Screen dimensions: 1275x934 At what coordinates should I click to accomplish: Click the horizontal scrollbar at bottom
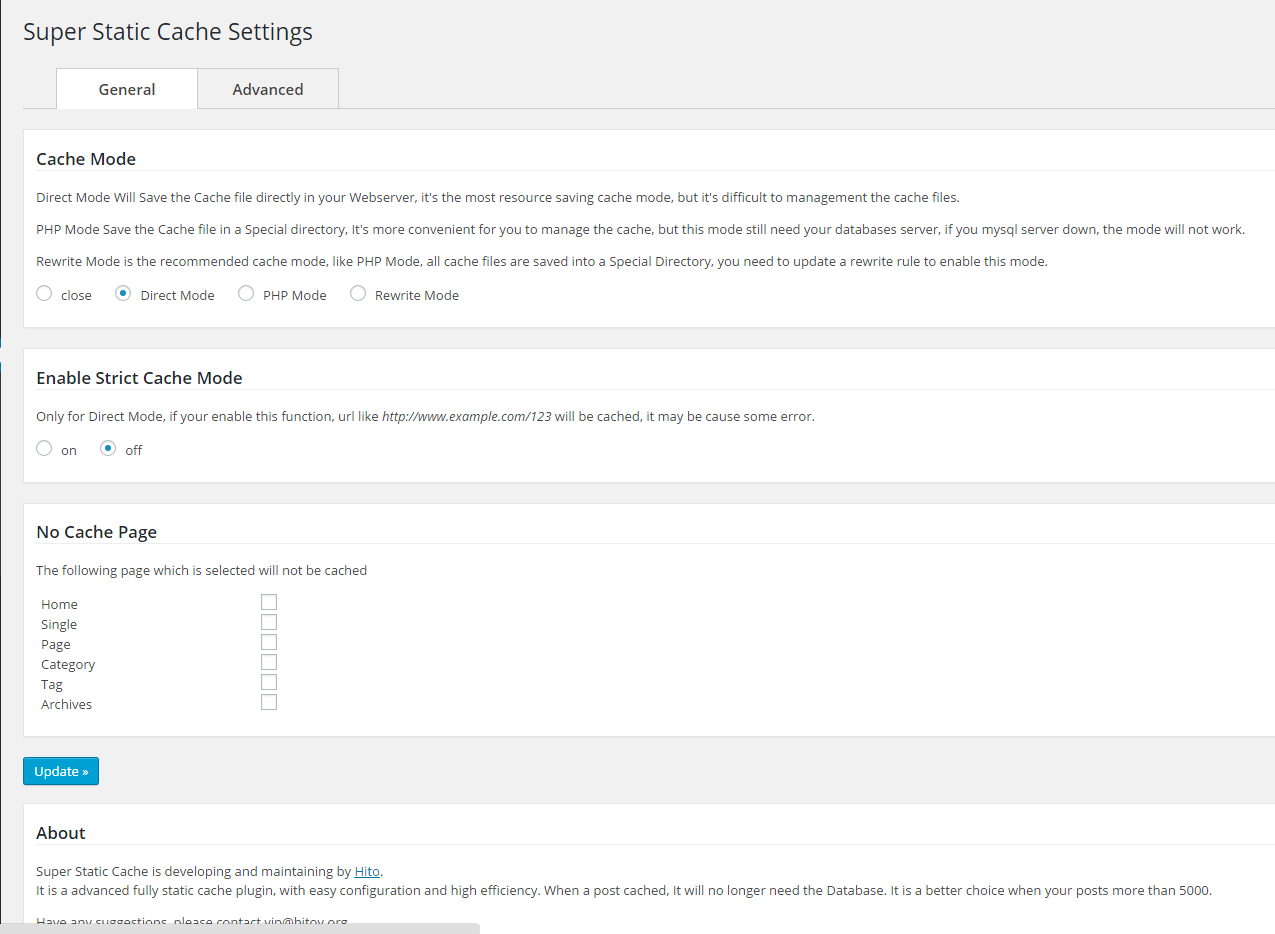240,928
